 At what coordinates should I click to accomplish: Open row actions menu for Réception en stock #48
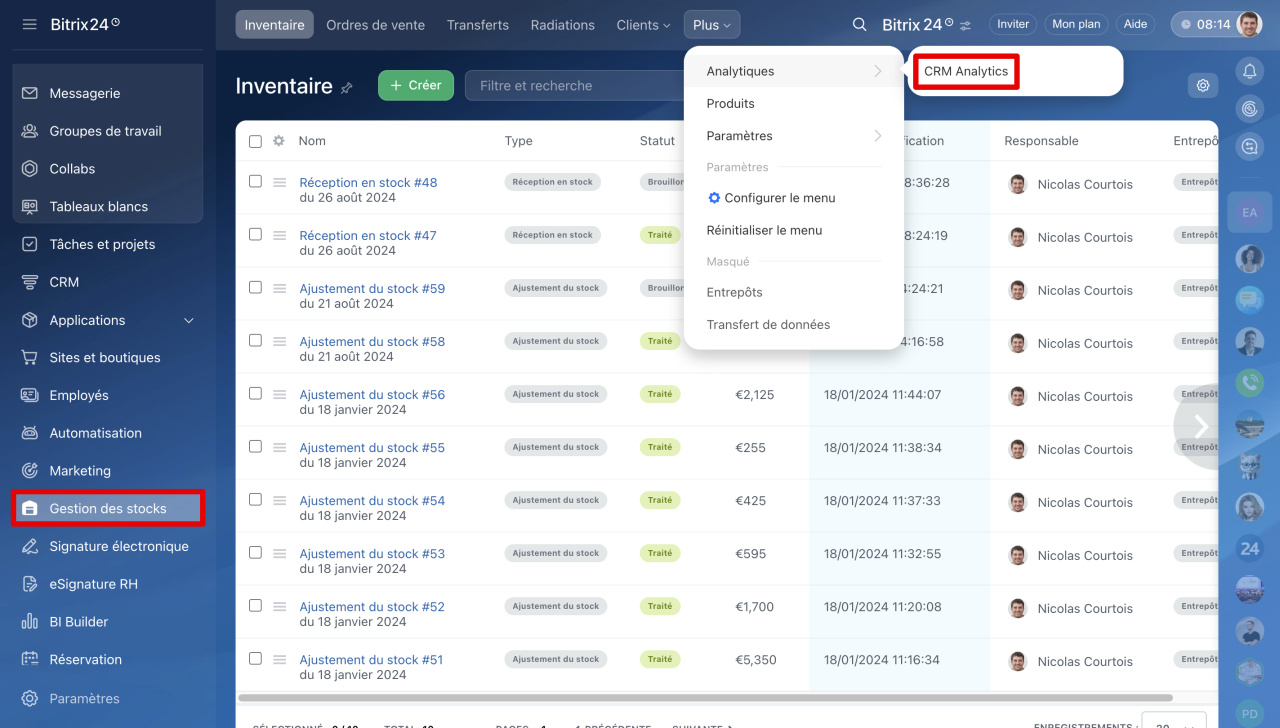point(280,183)
